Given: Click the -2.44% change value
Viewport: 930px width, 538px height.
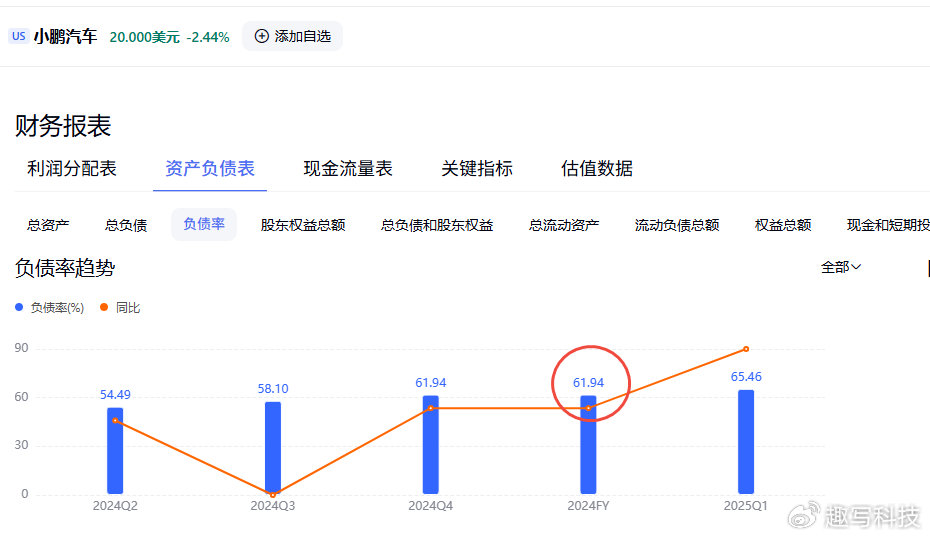Looking at the screenshot, I should pos(208,37).
